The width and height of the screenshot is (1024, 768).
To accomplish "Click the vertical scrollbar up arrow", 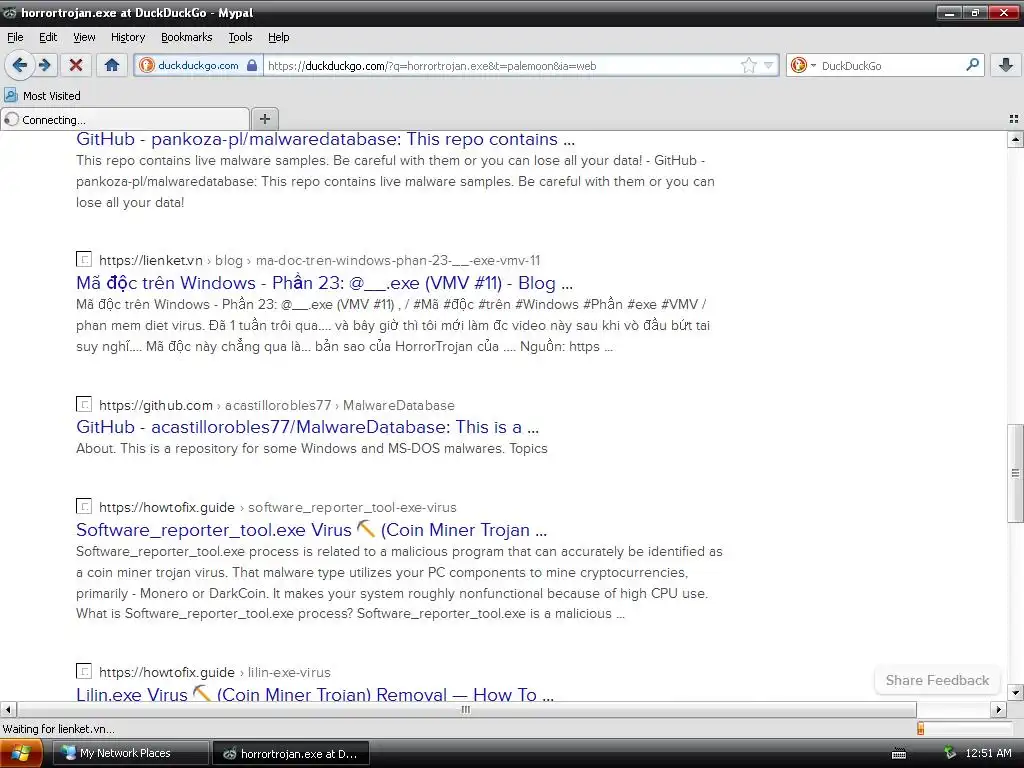I will pyautogui.click(x=1015, y=139).
